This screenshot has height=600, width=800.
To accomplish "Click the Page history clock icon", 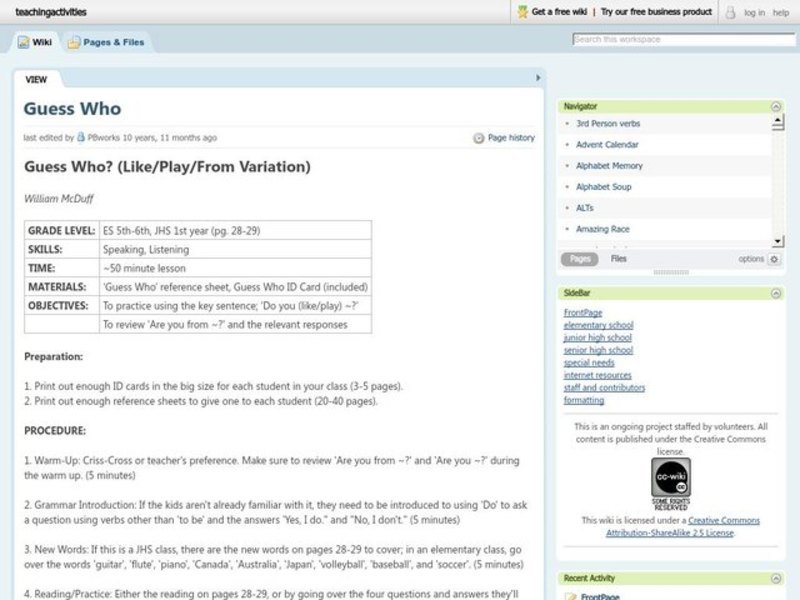I will click(x=478, y=138).
